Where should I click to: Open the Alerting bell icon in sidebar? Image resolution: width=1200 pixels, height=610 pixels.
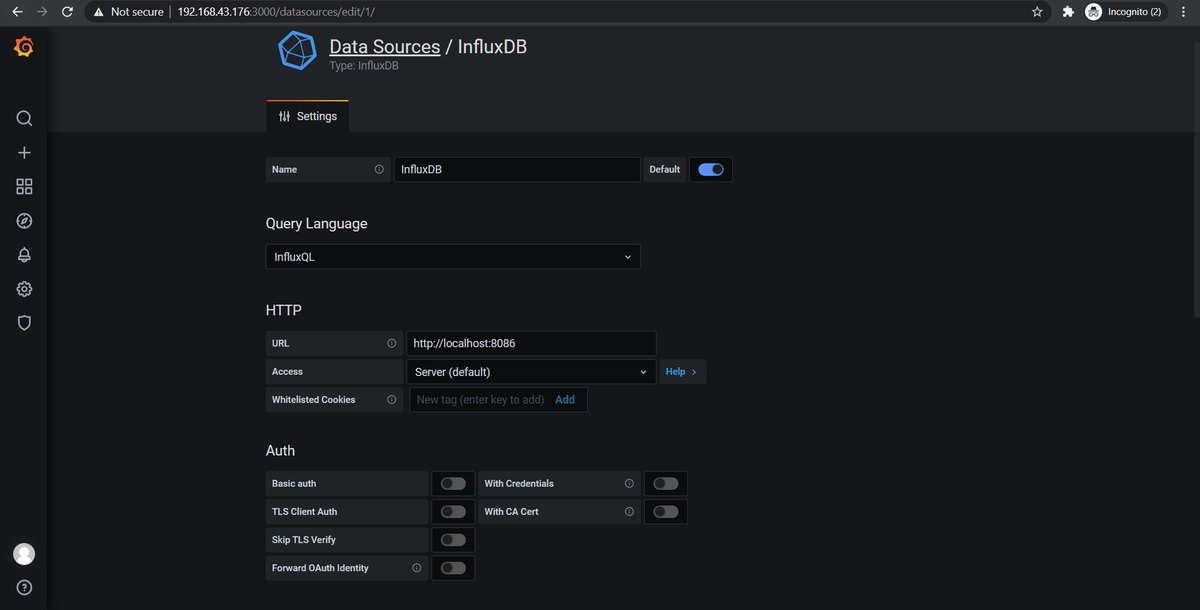24,254
